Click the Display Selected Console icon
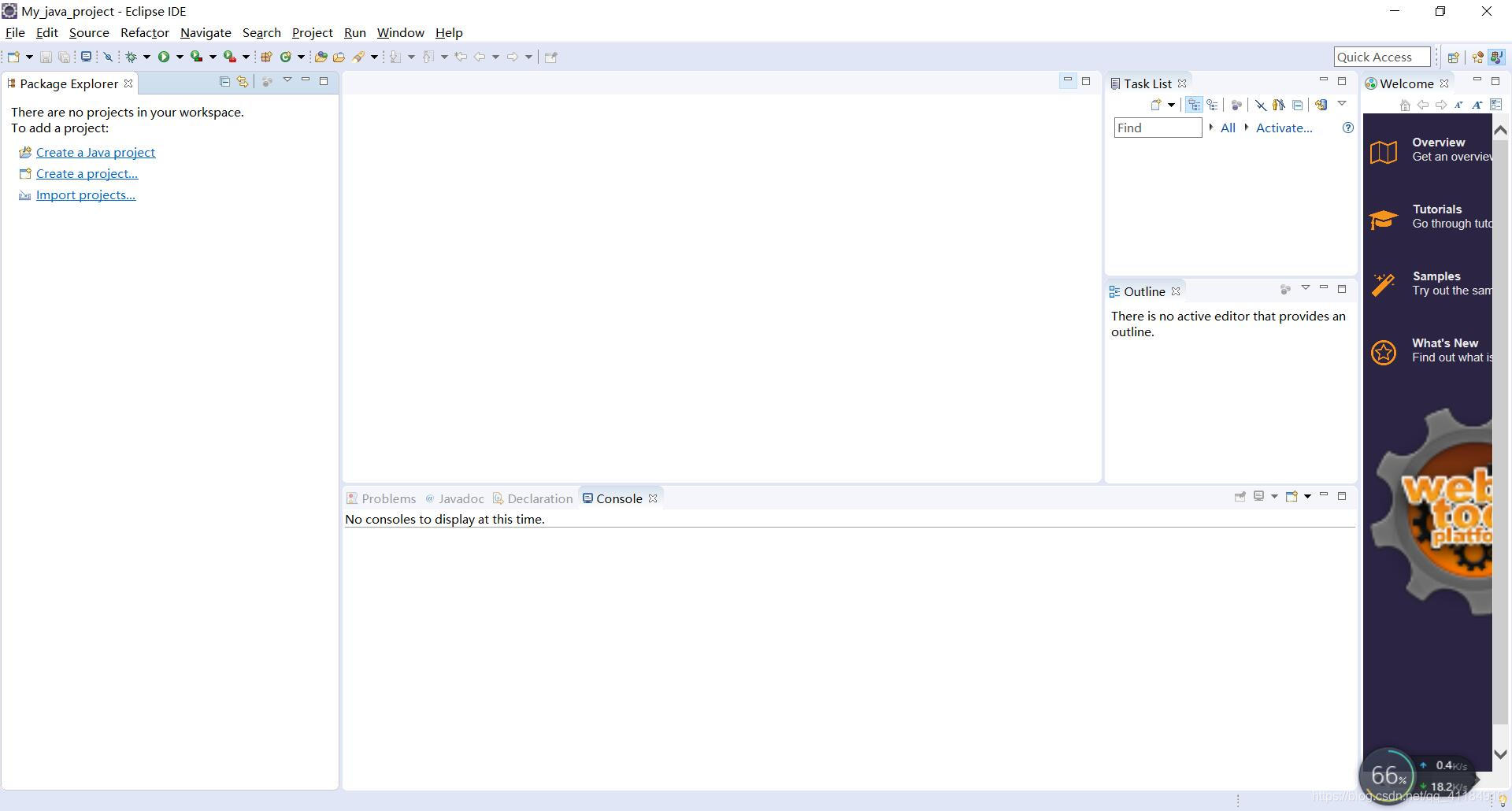Viewport: 1512px width, 811px height. pyautogui.click(x=1259, y=496)
